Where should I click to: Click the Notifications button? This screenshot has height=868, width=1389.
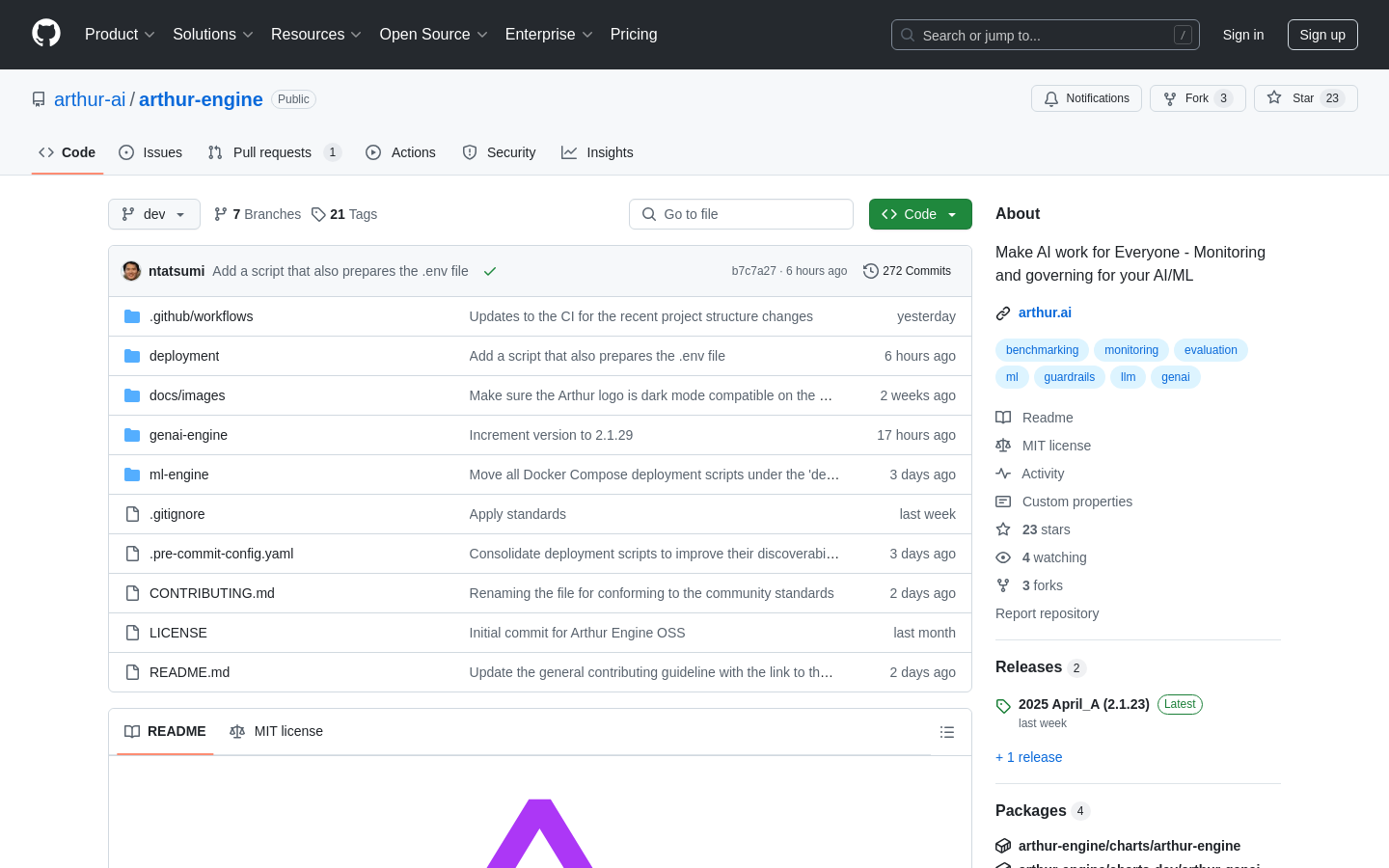(x=1086, y=98)
